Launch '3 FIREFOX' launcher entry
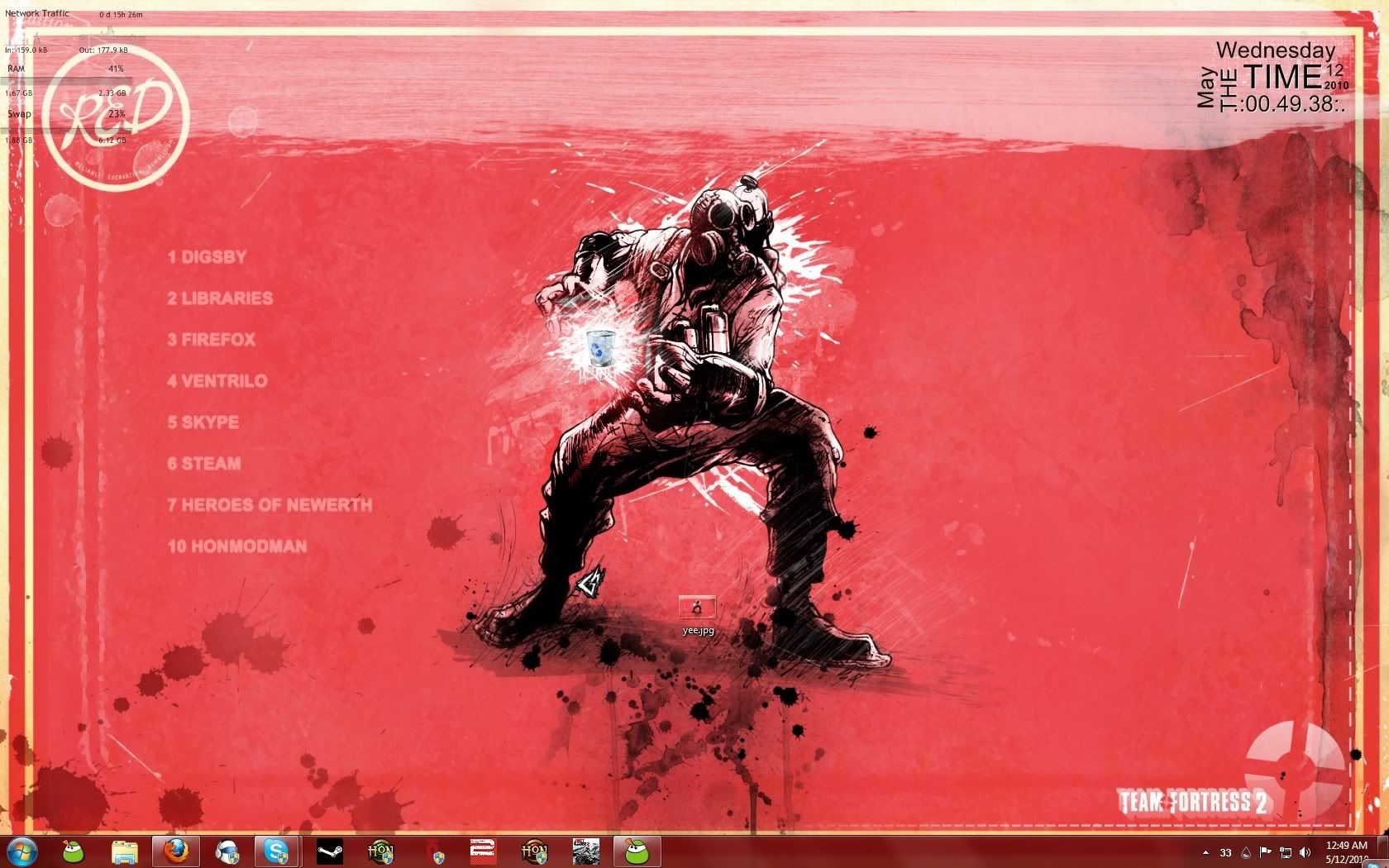The width and height of the screenshot is (1389, 868). (x=212, y=340)
